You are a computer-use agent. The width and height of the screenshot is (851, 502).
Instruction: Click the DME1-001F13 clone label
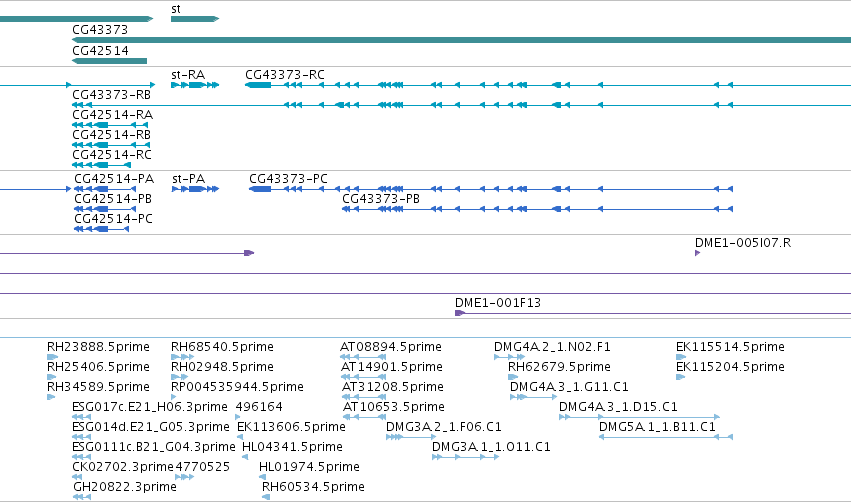498,303
